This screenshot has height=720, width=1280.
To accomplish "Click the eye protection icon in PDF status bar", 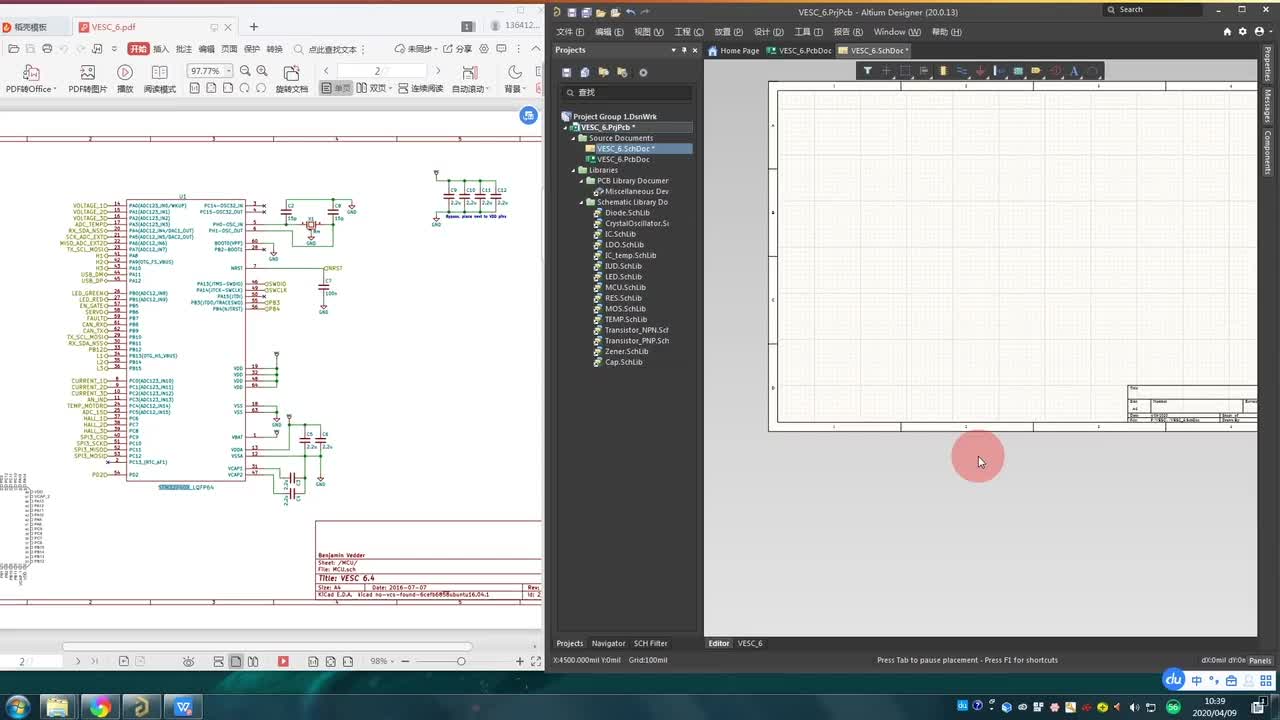I will (x=188, y=661).
